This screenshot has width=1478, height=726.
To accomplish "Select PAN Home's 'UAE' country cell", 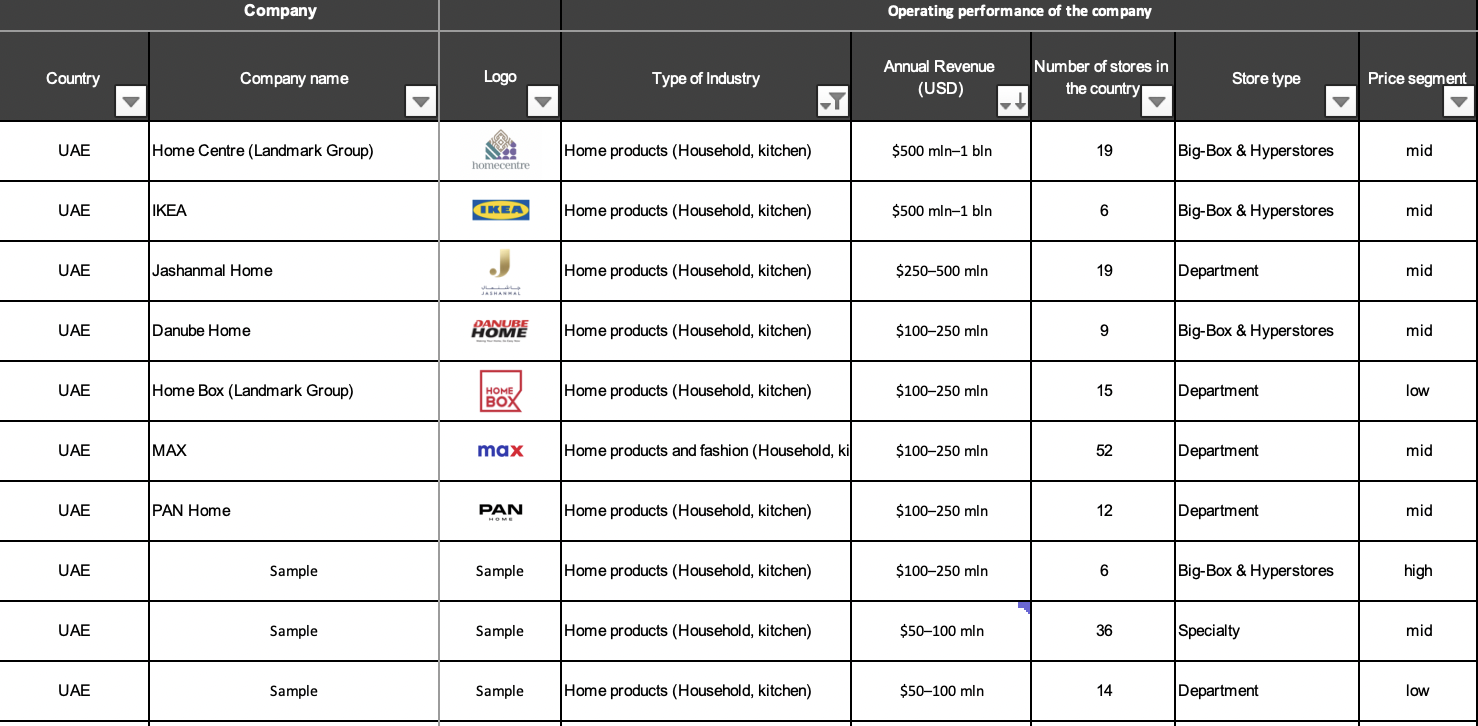I will [74, 511].
